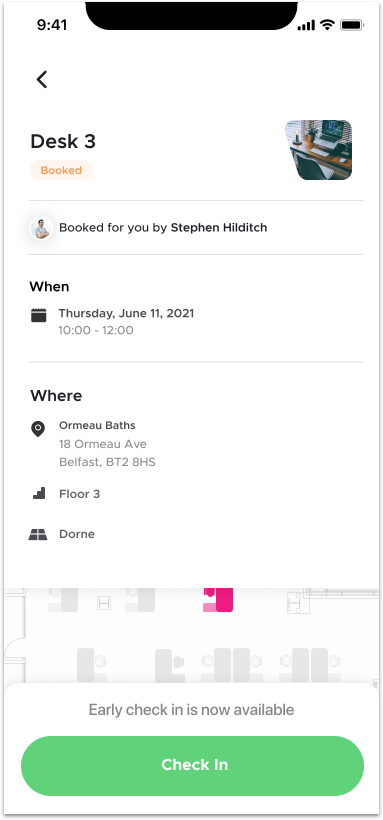Tap the Floor 3 label
Viewport: 383px width, 820px height.
pyautogui.click(x=80, y=494)
